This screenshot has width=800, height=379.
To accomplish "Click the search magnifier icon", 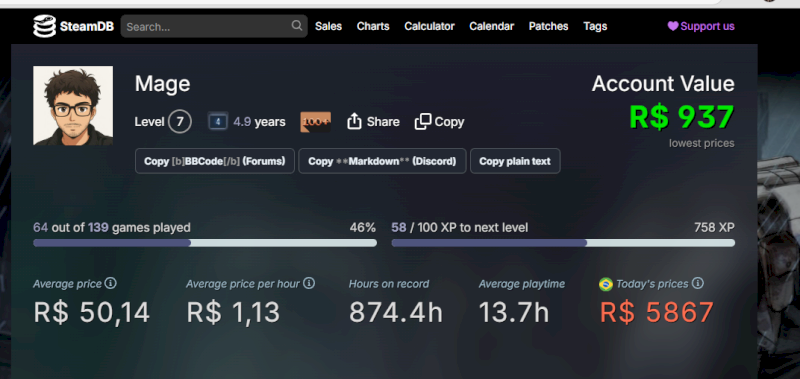I will (296, 26).
